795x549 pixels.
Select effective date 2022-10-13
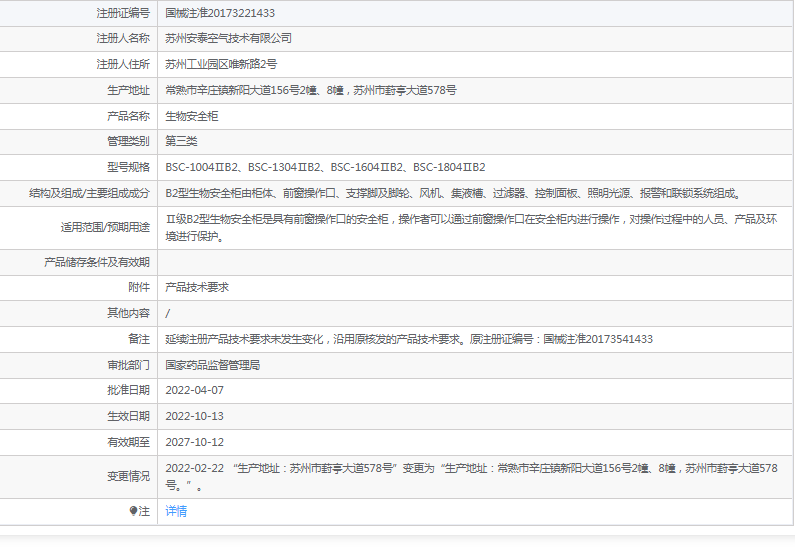pyautogui.click(x=194, y=416)
